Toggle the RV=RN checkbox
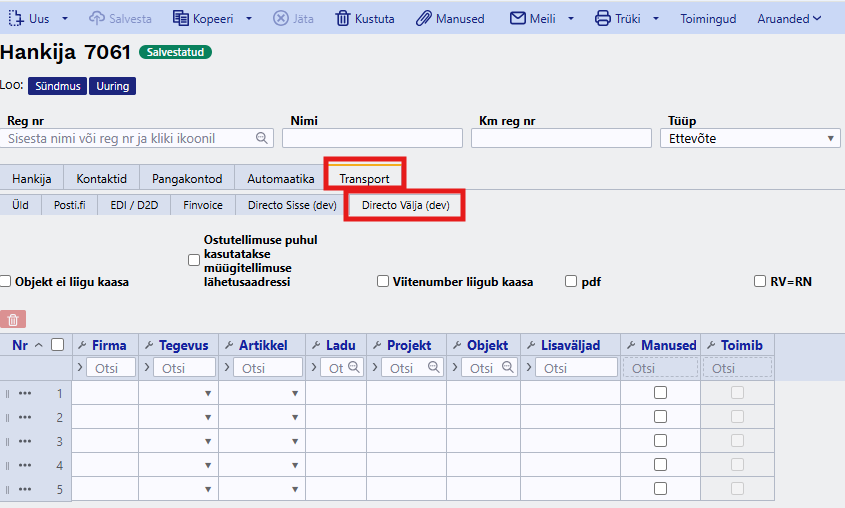 (x=760, y=281)
